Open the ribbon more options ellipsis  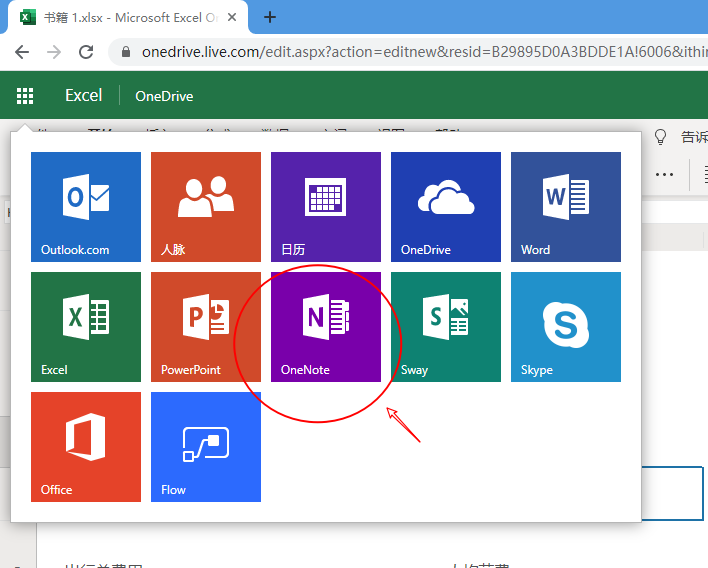click(664, 174)
